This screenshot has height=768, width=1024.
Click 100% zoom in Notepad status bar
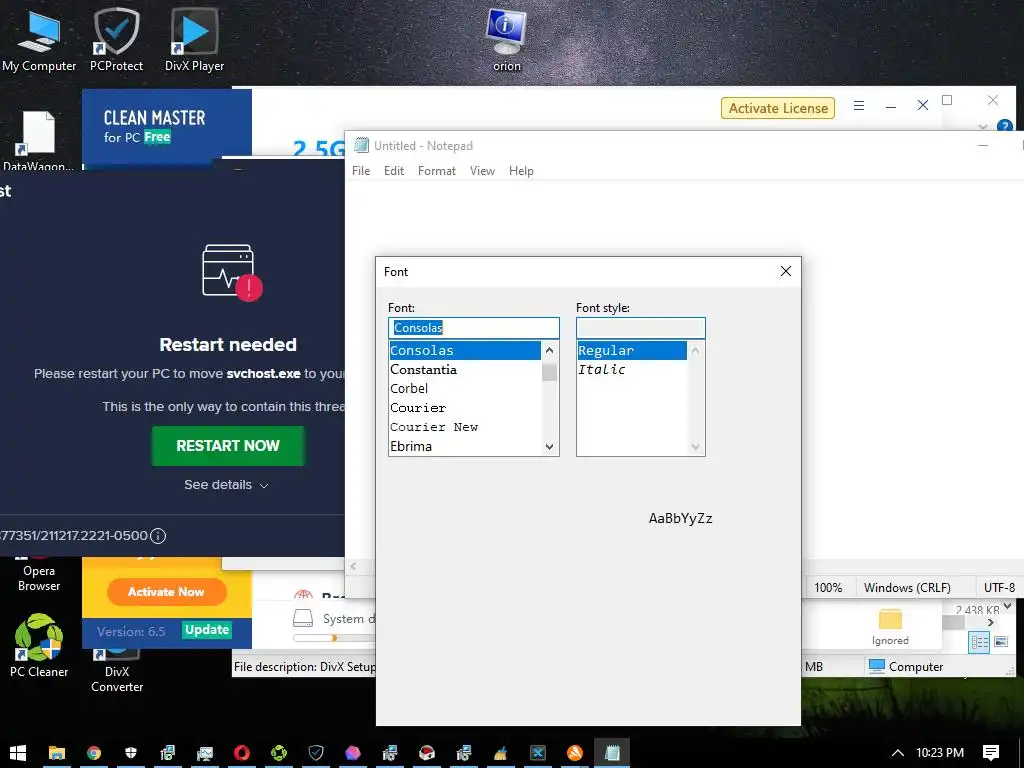pyautogui.click(x=828, y=587)
